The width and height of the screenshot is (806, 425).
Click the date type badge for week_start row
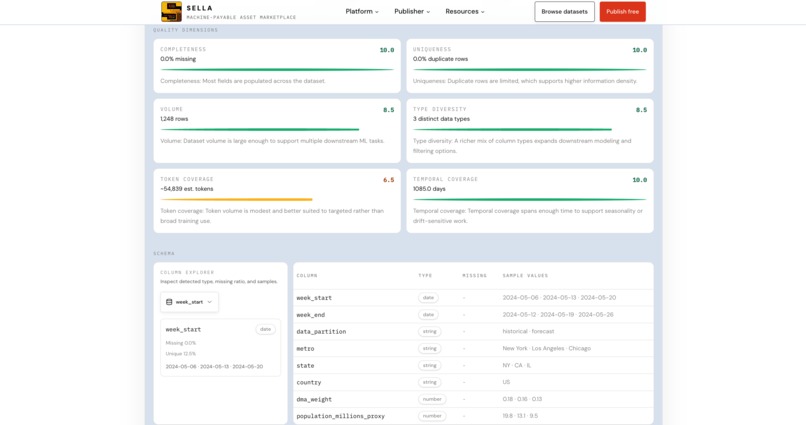[x=428, y=298]
